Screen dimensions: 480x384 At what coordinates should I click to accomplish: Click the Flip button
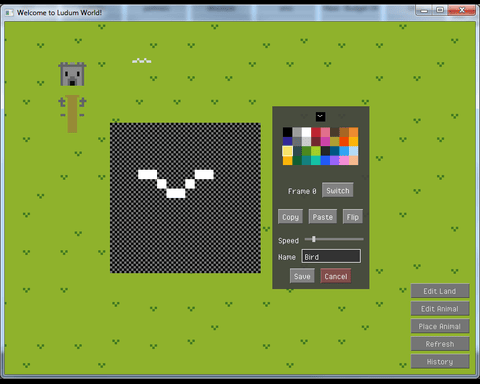point(353,217)
